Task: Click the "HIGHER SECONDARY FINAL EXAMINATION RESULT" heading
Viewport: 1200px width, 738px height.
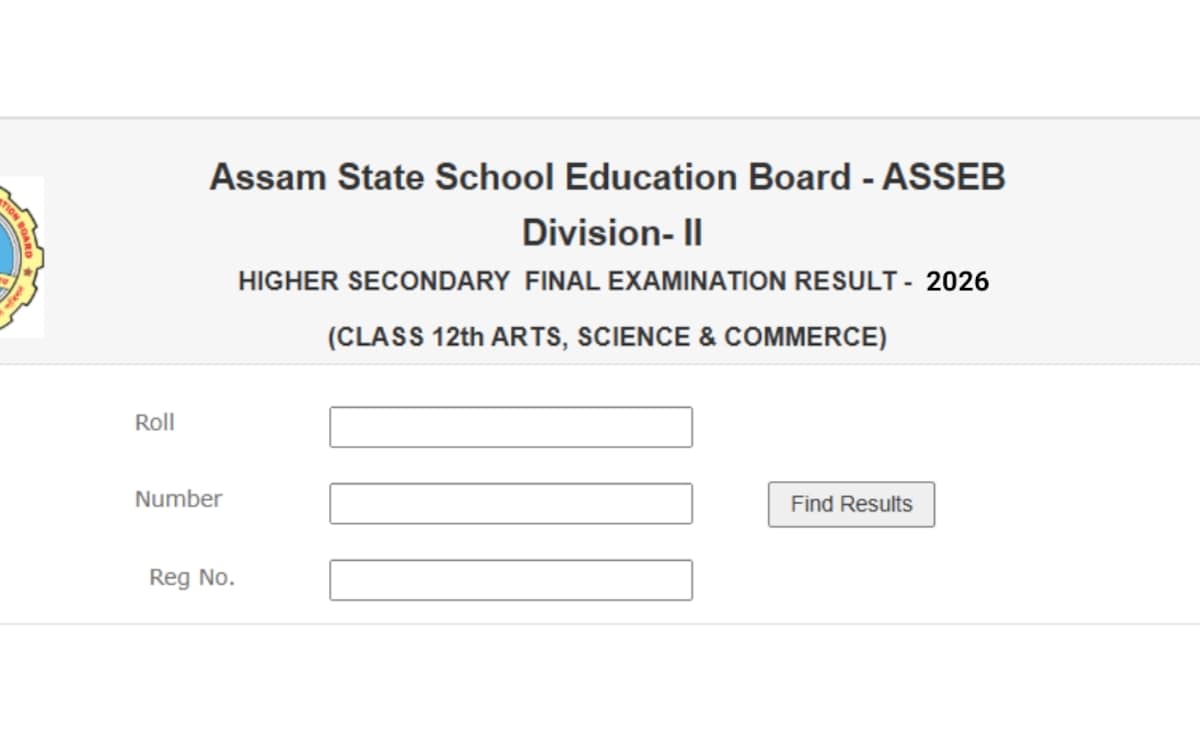Action: (575, 281)
